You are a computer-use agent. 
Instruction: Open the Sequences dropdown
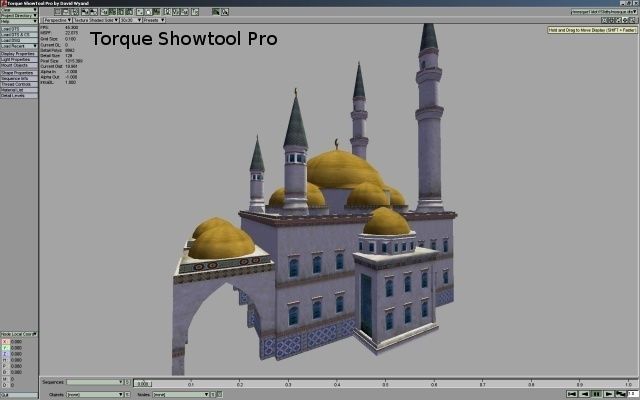click(95, 382)
